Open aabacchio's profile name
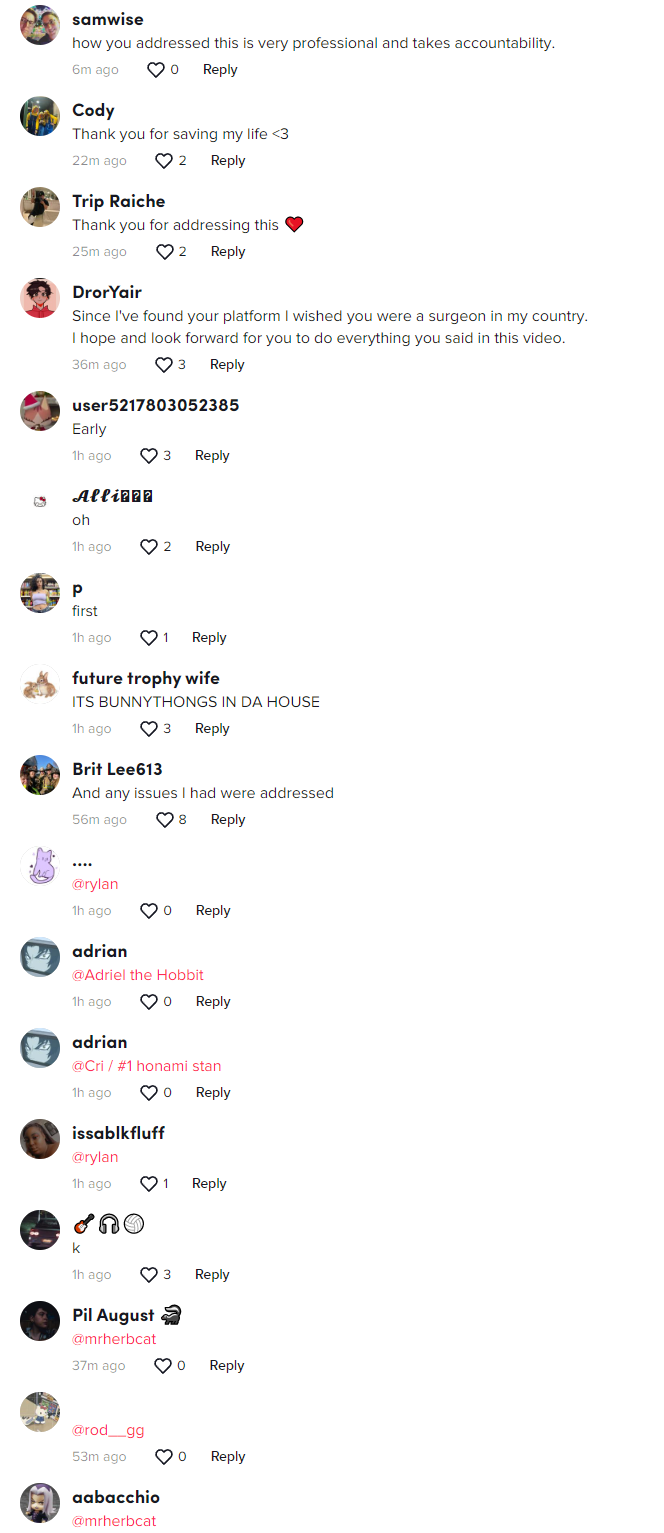The height and width of the screenshot is (1533, 664). click(x=116, y=1497)
